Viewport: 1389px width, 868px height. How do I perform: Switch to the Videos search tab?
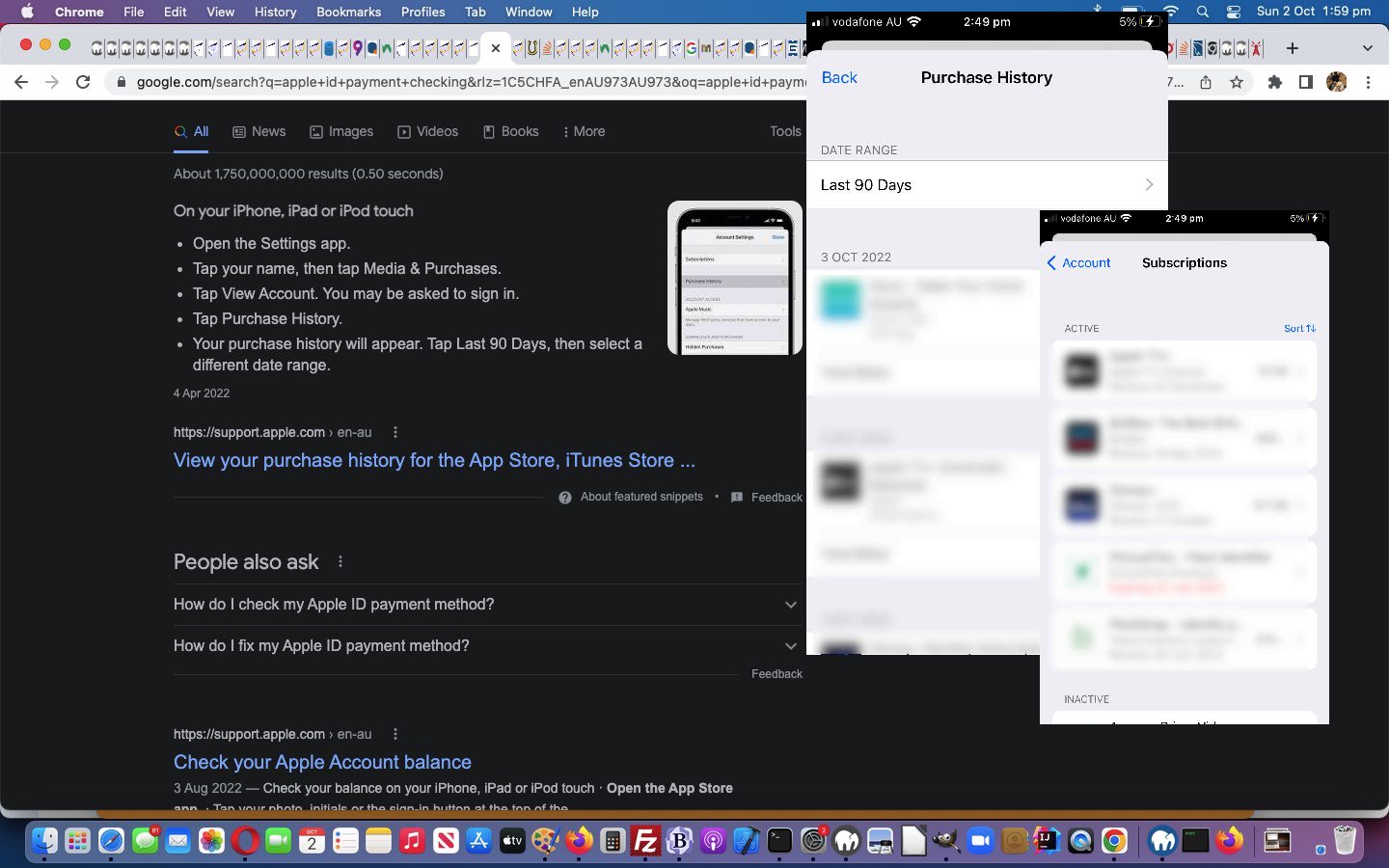tap(428, 131)
